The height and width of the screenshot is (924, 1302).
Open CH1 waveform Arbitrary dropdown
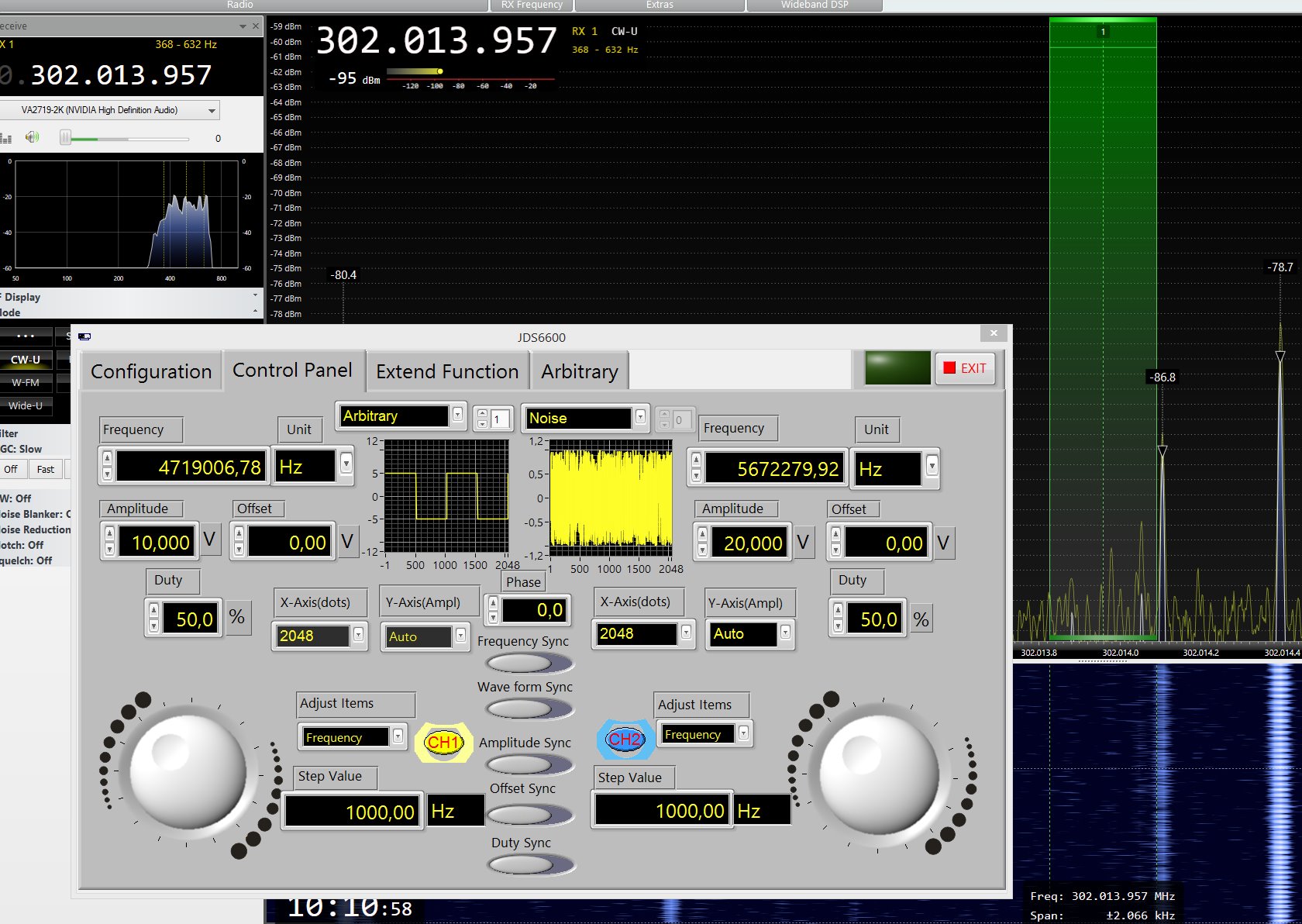pos(457,415)
